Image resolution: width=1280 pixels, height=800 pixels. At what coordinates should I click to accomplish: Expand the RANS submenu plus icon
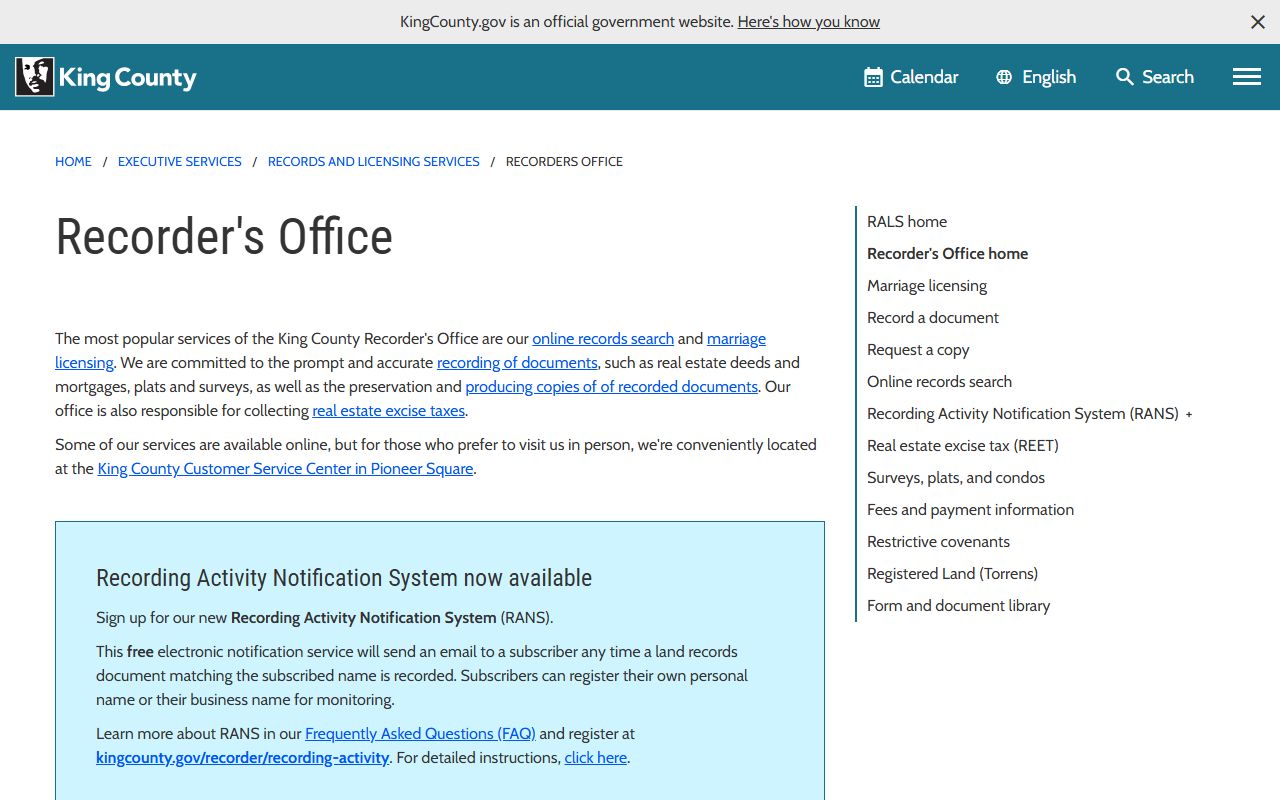1189,414
